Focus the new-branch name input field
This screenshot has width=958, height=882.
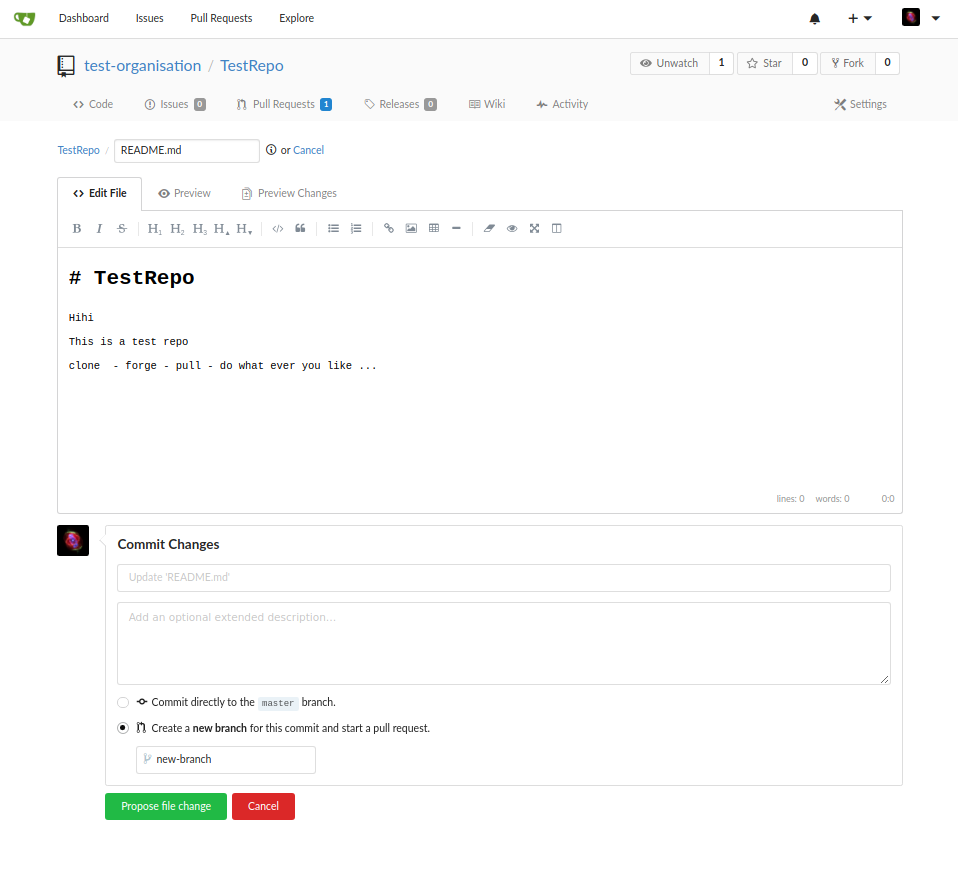(226, 760)
